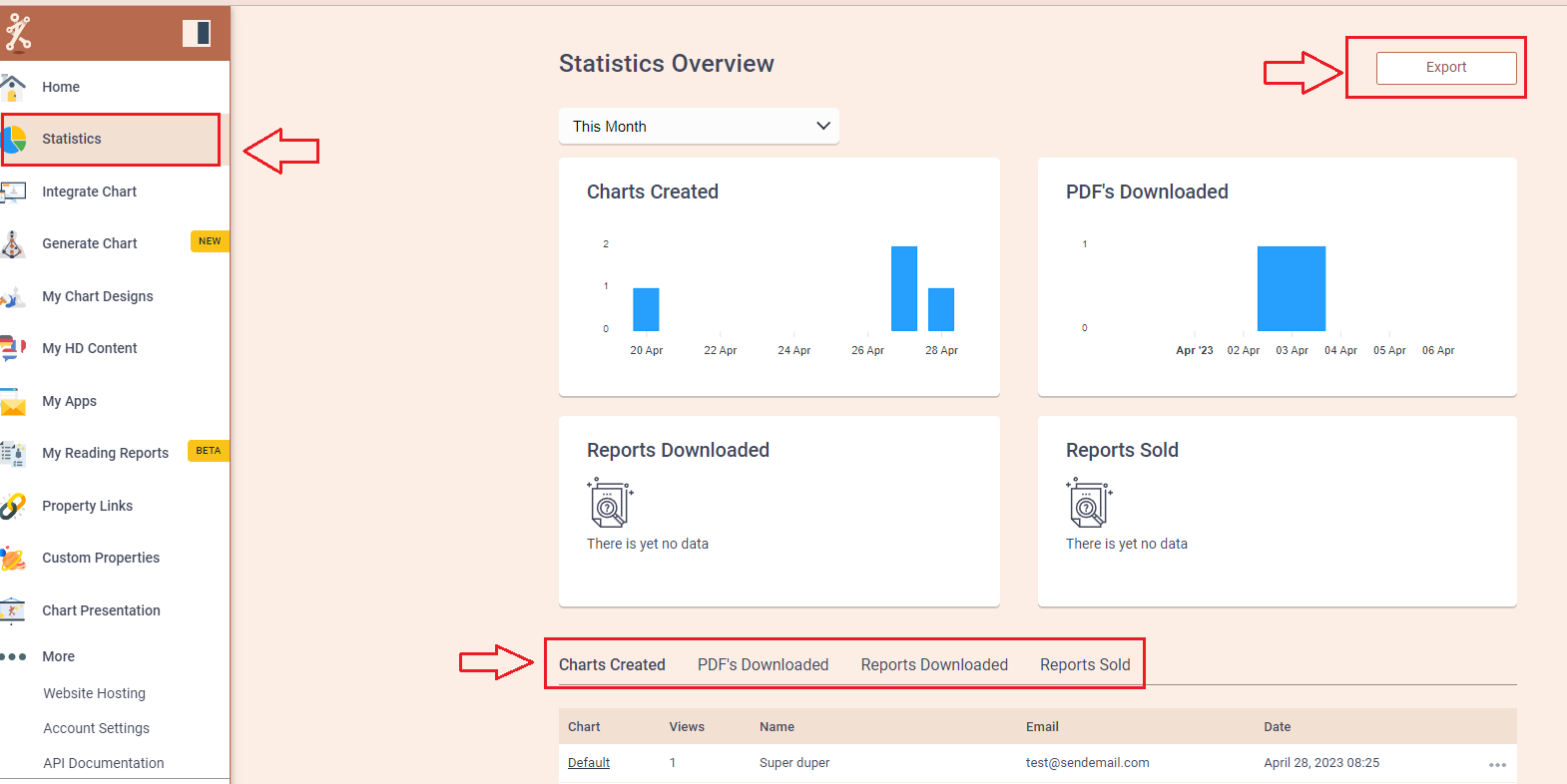Image resolution: width=1567 pixels, height=784 pixels.
Task: Click the My HD Content icon
Action: click(x=12, y=348)
